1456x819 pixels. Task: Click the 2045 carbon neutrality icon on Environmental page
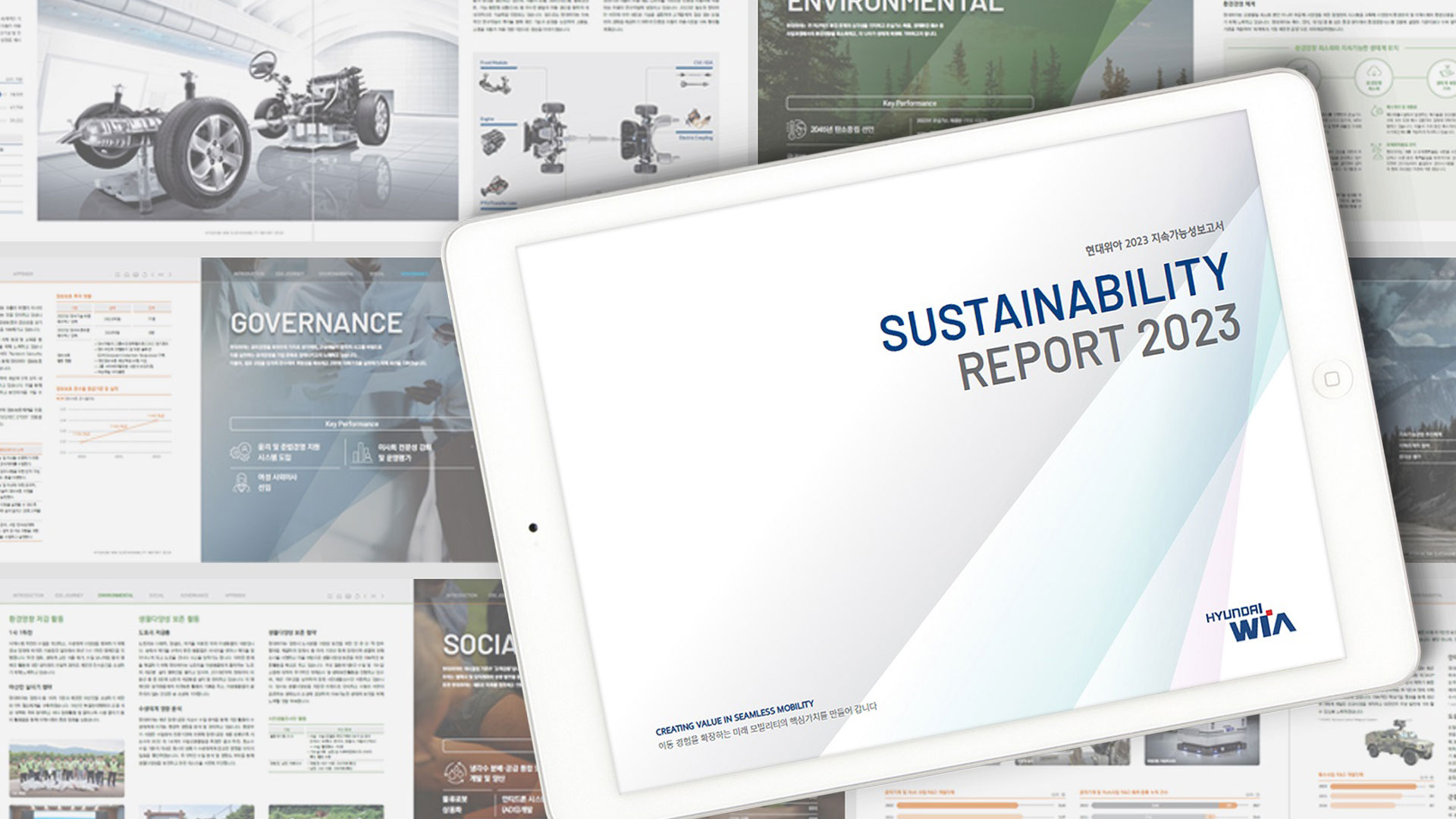tap(796, 130)
